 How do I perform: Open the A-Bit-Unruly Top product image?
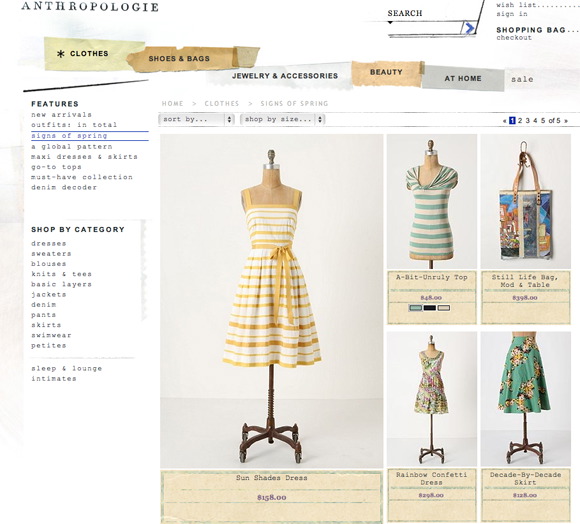click(x=432, y=202)
